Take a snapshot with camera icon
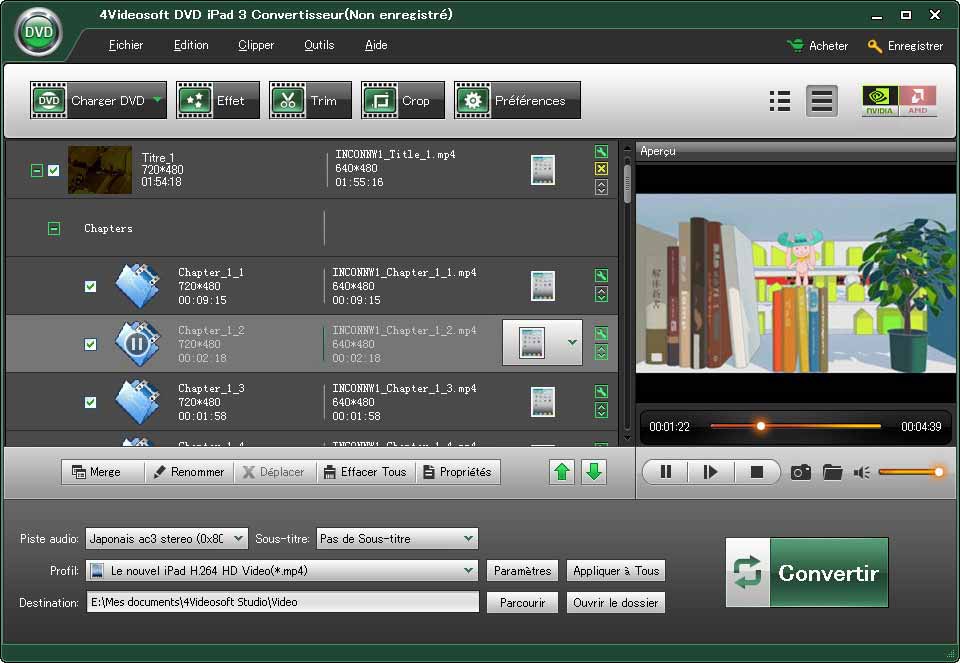 click(x=800, y=472)
